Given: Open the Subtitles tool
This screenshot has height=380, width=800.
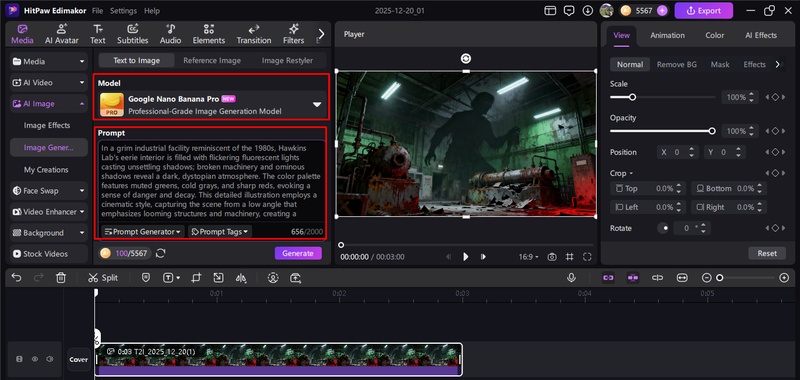Looking at the screenshot, I should coord(133,34).
